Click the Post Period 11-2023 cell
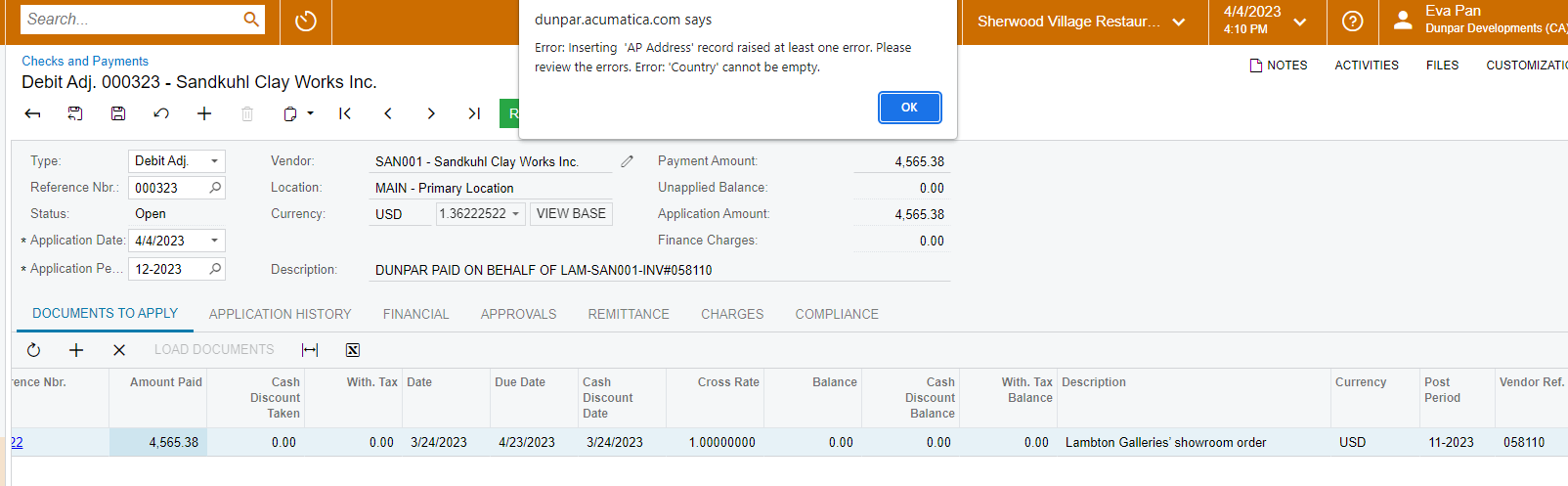This screenshot has height=486, width=1568. 1458,442
